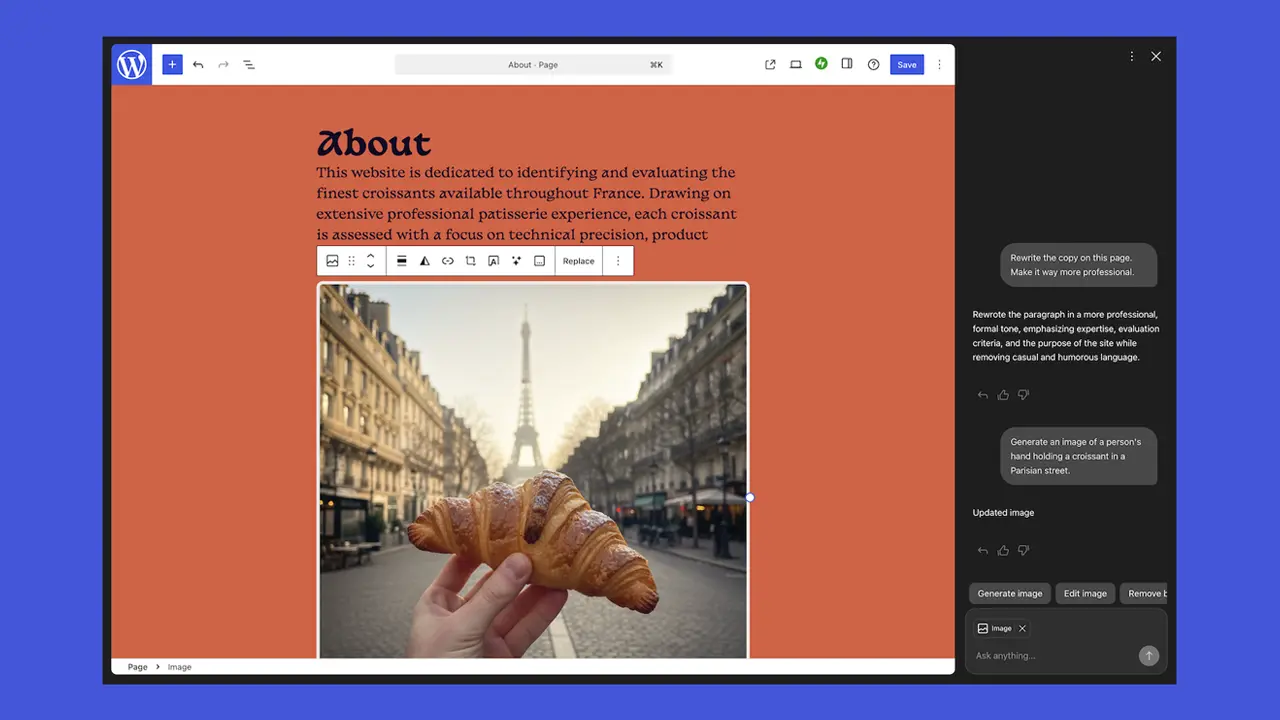Toggle the settings sidebar panel
The image size is (1280, 720).
[x=847, y=64]
